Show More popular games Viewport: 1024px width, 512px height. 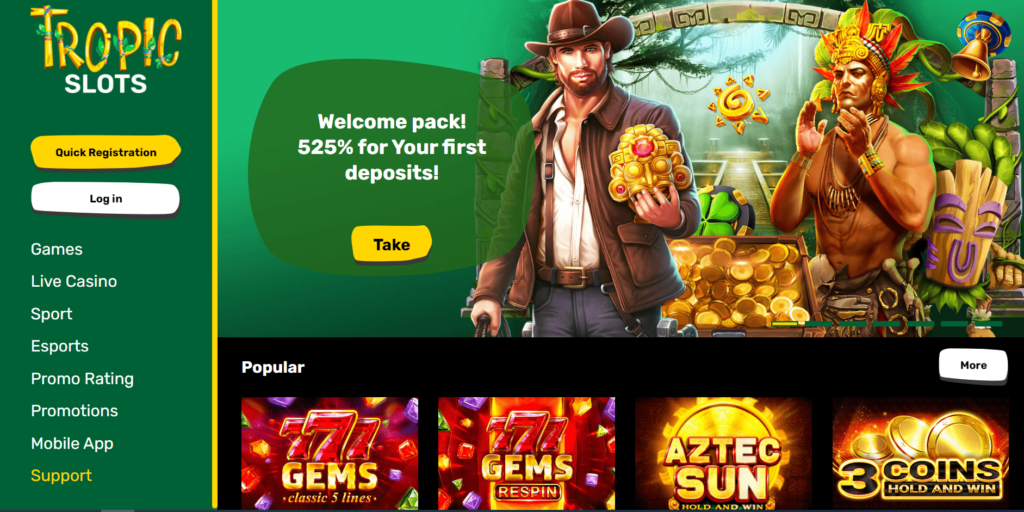tap(973, 365)
